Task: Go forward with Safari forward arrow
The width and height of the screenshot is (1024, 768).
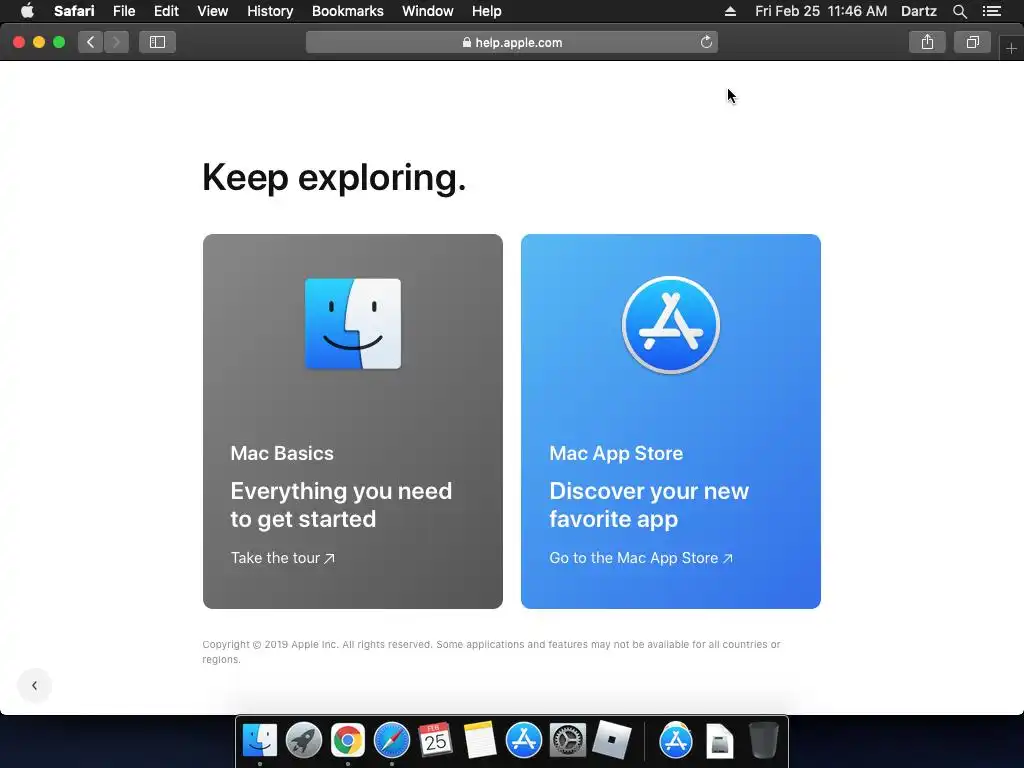Action: 116,42
